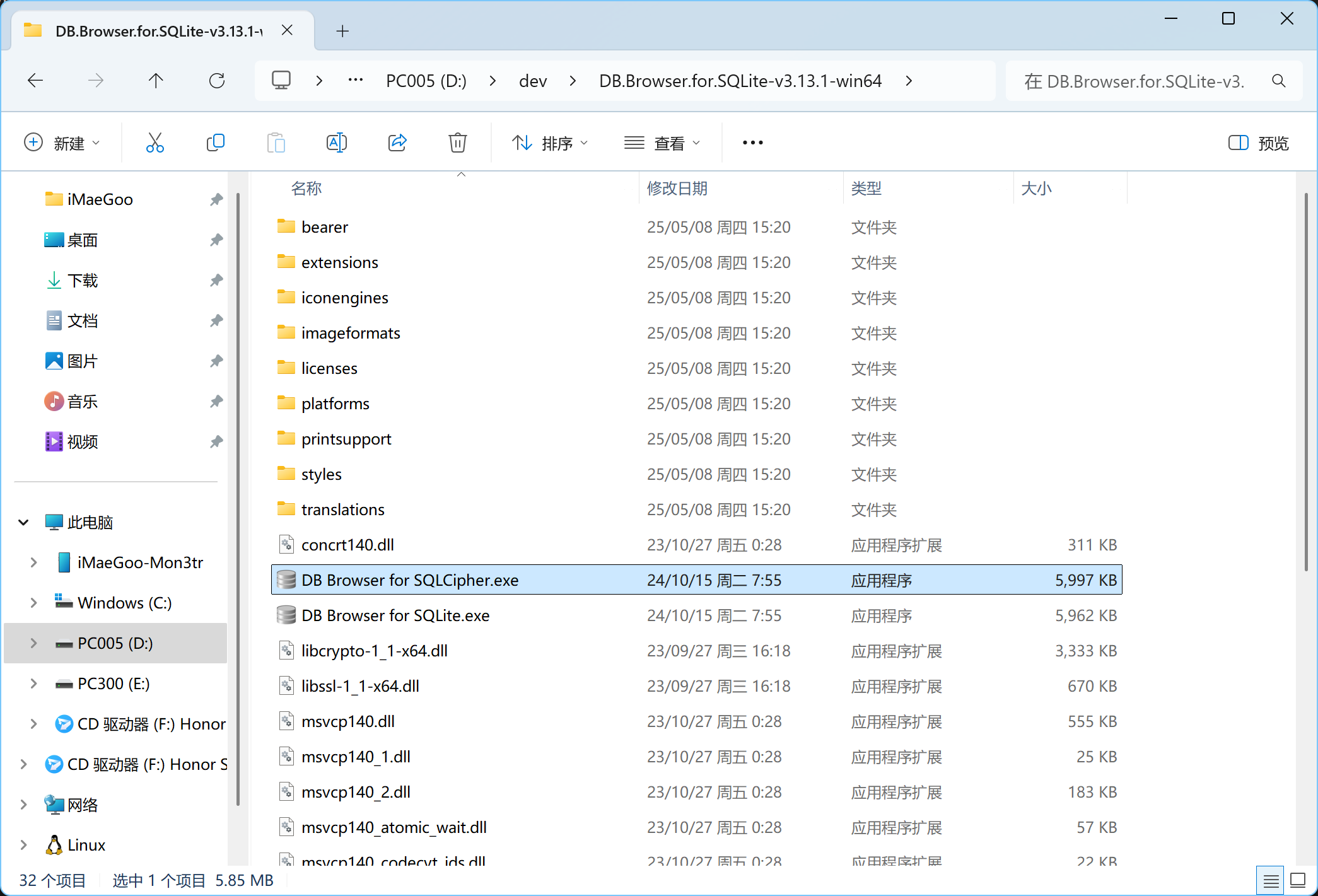
Task: Unpin iMaeGoo from quick access
Action: coord(216,199)
